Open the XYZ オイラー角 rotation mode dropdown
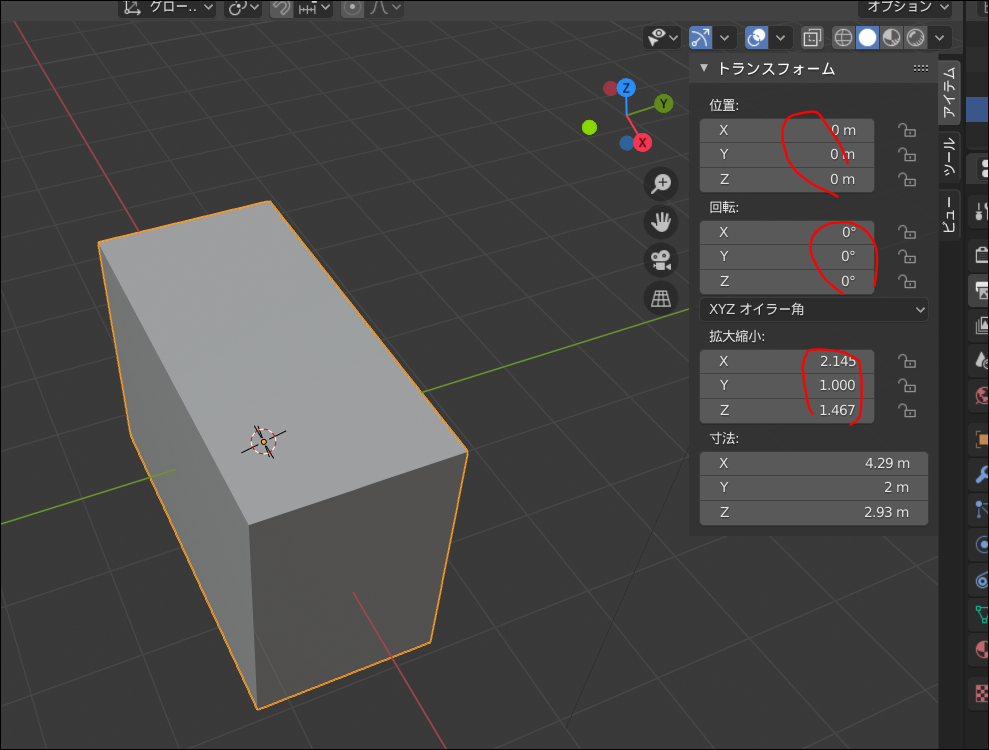The image size is (989, 750). coord(814,310)
